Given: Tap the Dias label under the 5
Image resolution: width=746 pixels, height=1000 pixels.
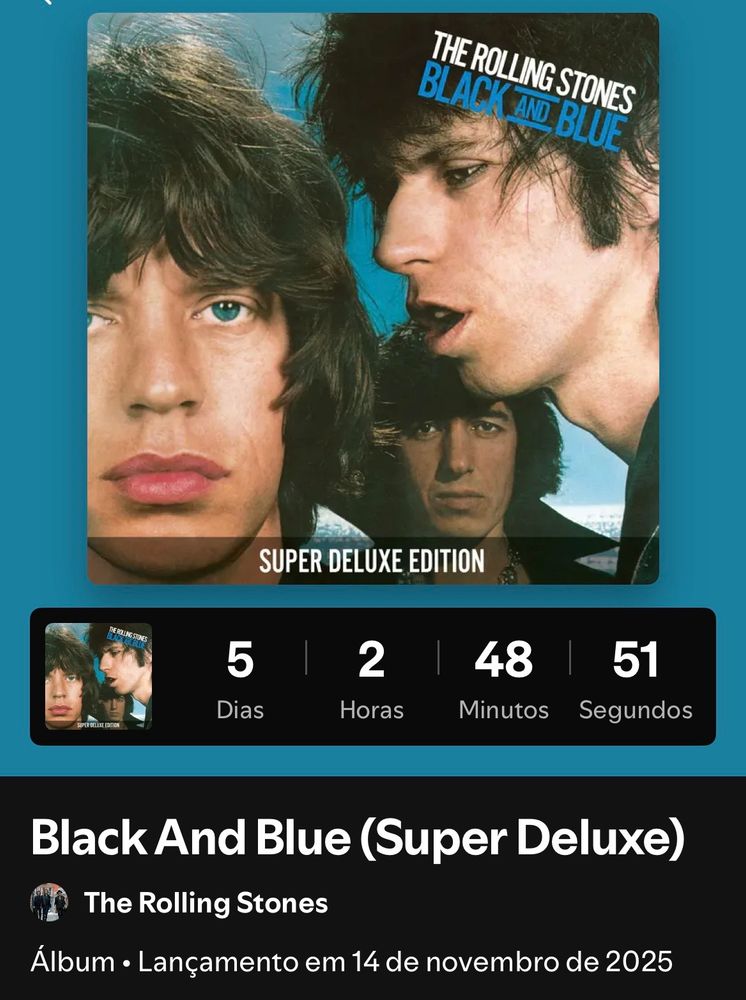Looking at the screenshot, I should (240, 710).
